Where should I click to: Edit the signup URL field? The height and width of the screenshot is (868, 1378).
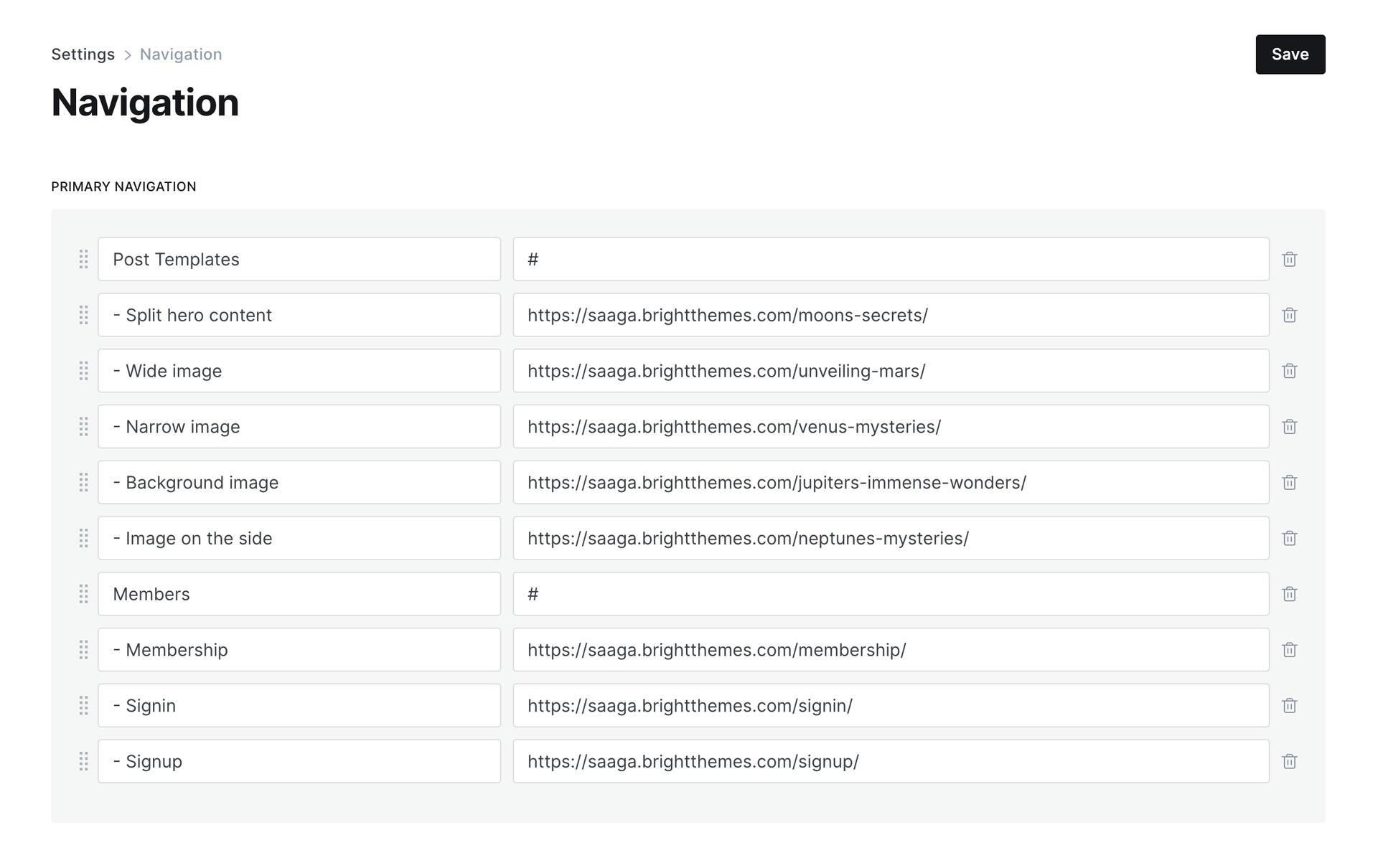click(x=891, y=761)
